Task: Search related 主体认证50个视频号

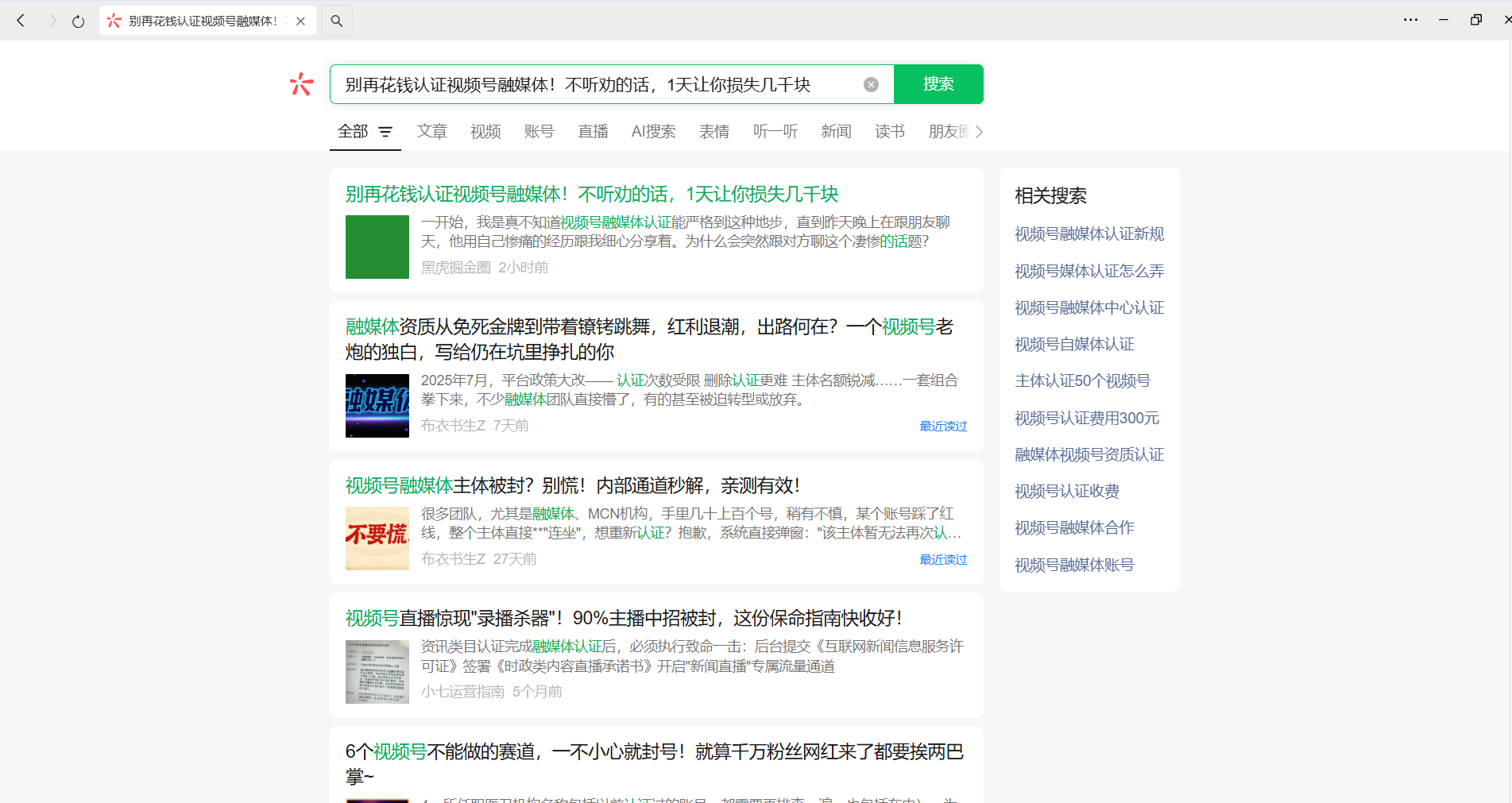Action: [x=1082, y=381]
